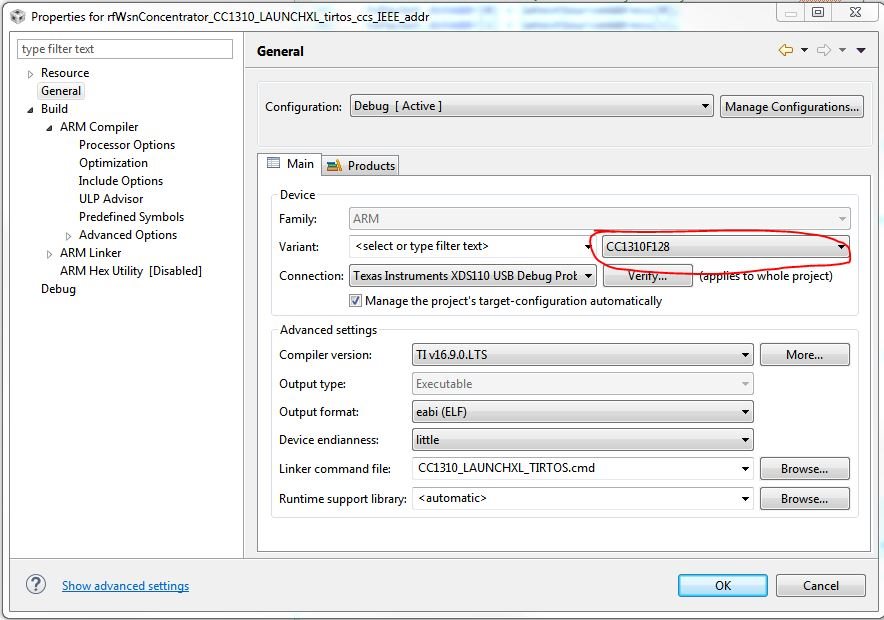This screenshot has width=884, height=620.
Task: Click the properties window title icon
Action: click(x=18, y=16)
